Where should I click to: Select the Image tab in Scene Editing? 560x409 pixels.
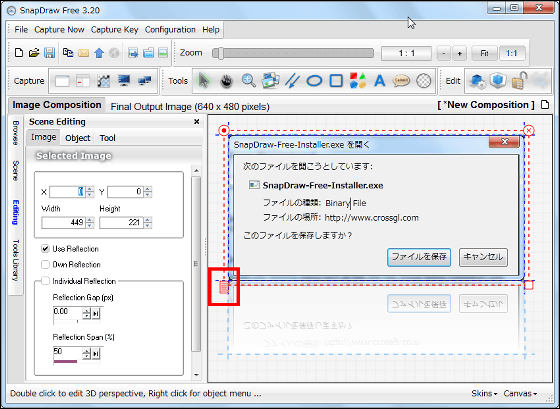(x=43, y=137)
